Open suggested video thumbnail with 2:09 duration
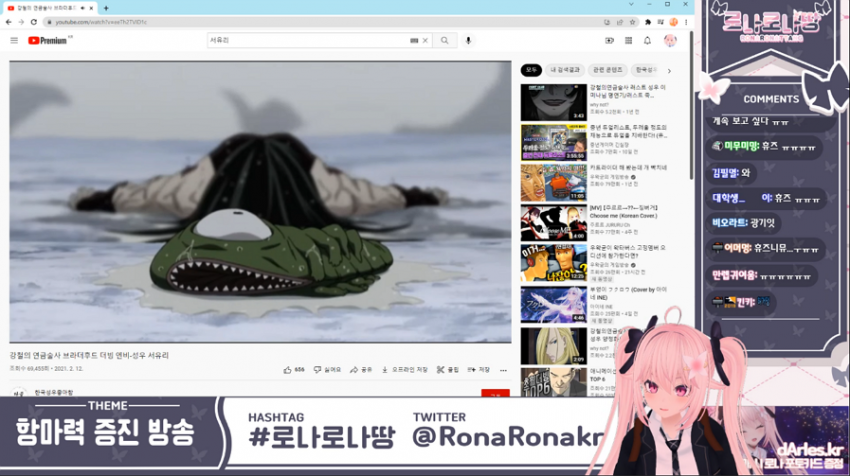Viewport: 850px width, 476px height. pos(553,346)
